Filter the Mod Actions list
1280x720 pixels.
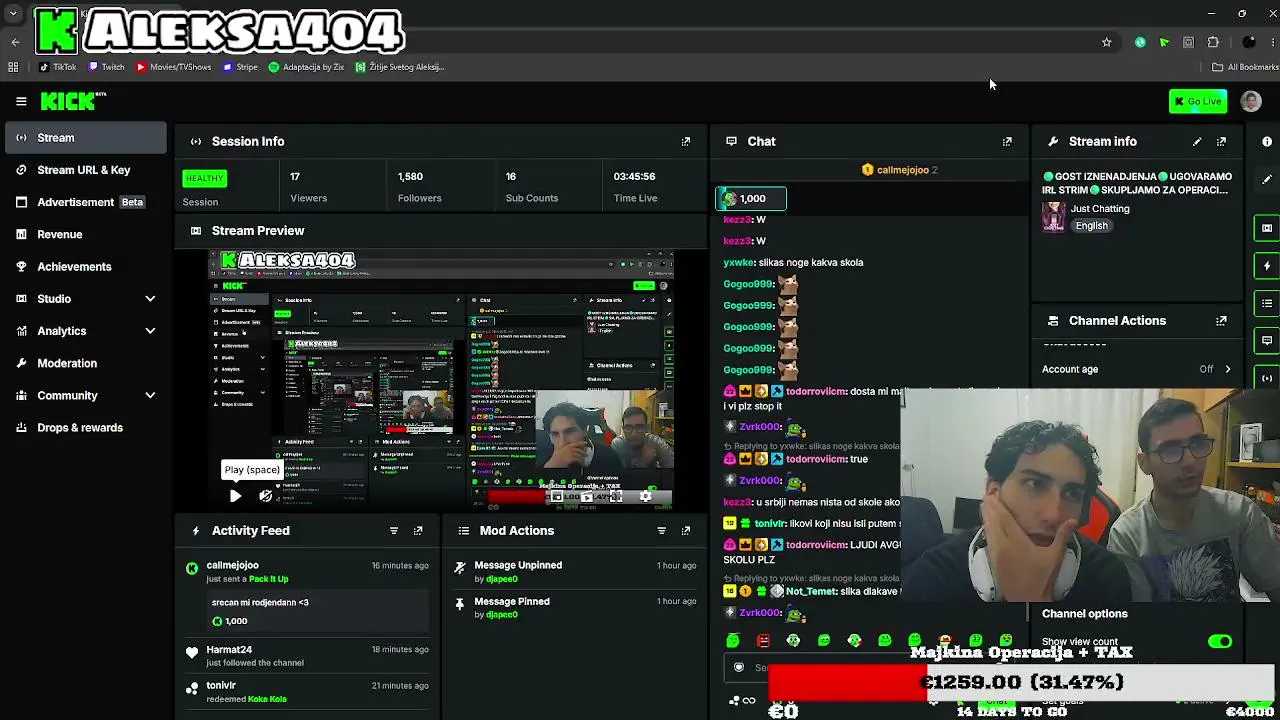coord(661,531)
